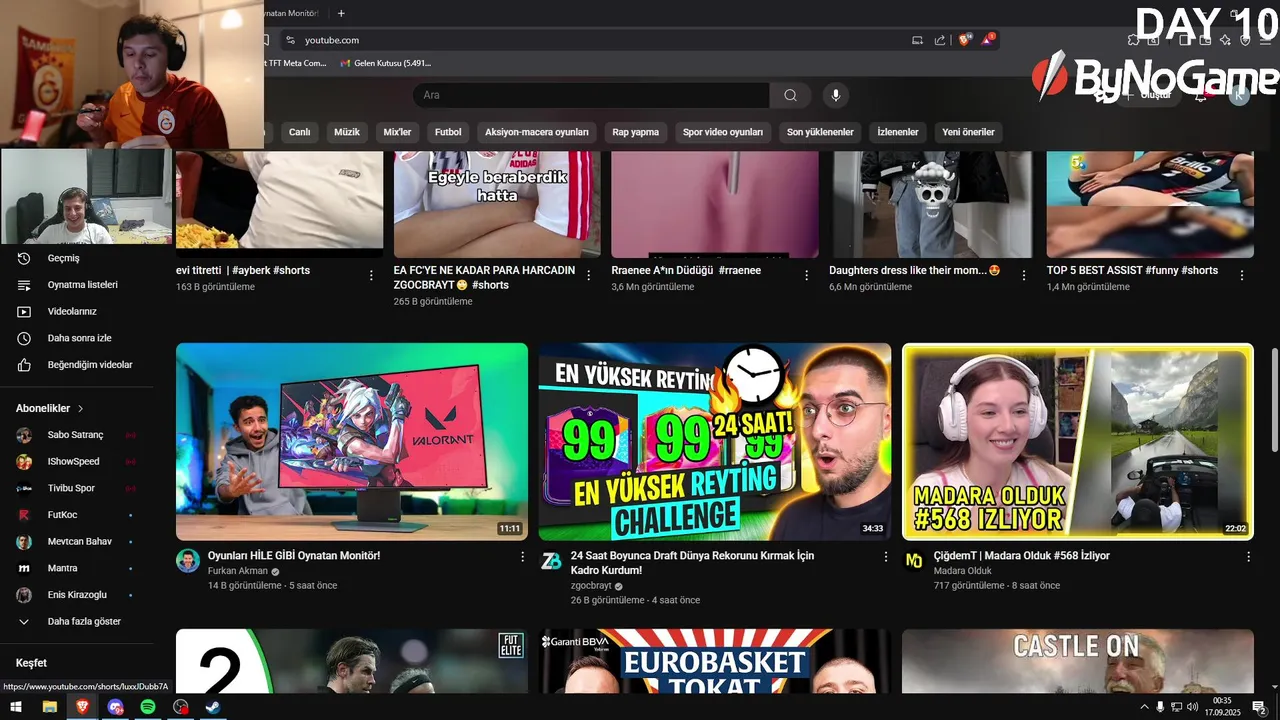Open Spotify from the taskbar
The image size is (1280, 720).
148,707
